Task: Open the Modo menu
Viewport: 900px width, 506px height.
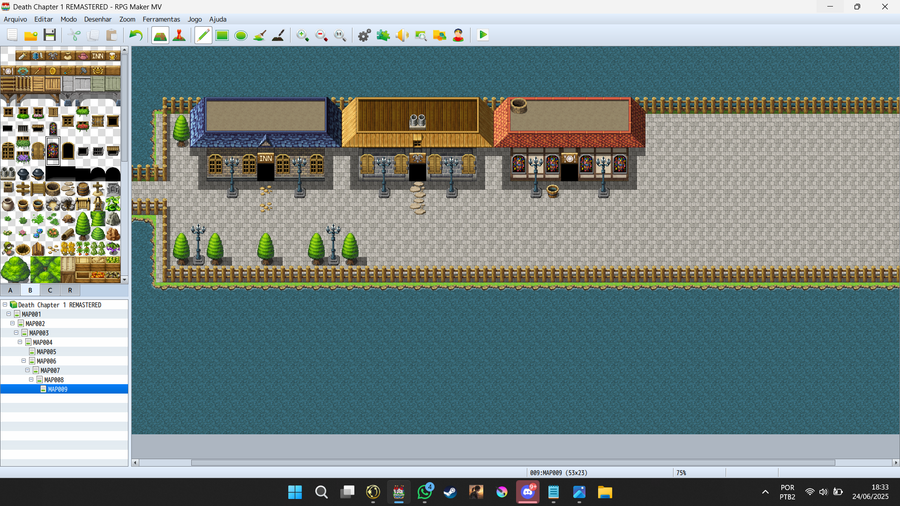Action: [x=68, y=19]
